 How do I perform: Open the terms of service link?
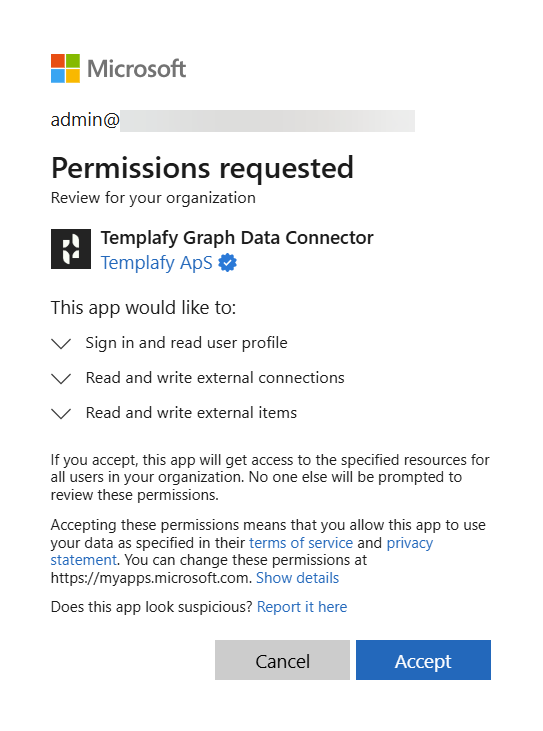(301, 543)
